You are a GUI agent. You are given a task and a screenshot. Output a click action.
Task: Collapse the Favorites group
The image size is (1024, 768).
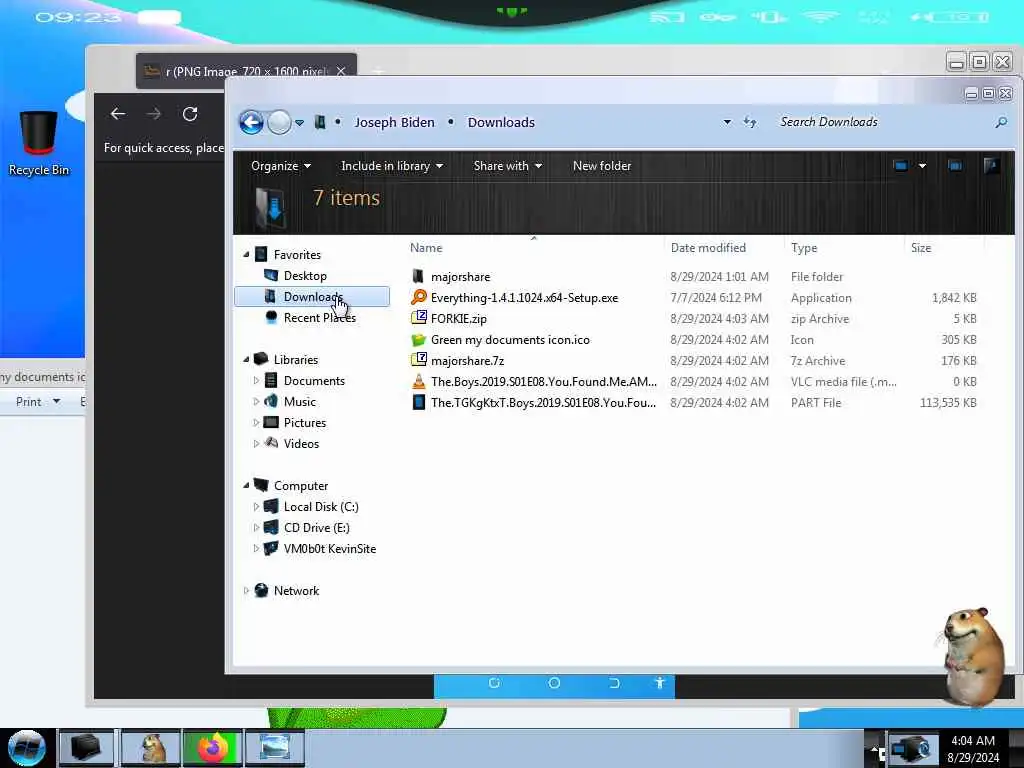click(x=246, y=254)
